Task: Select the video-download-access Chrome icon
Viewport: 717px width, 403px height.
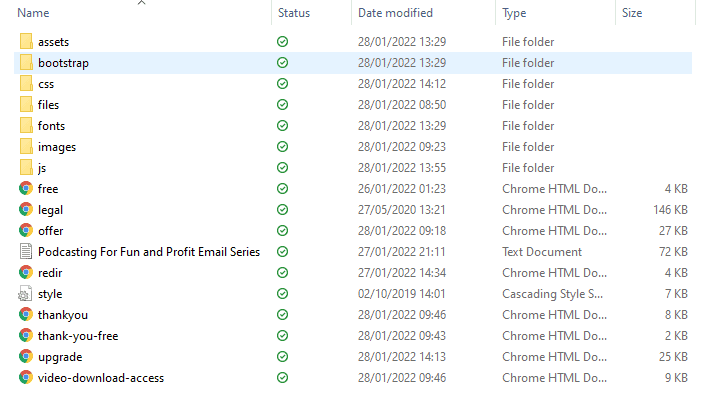Action: [x=26, y=378]
